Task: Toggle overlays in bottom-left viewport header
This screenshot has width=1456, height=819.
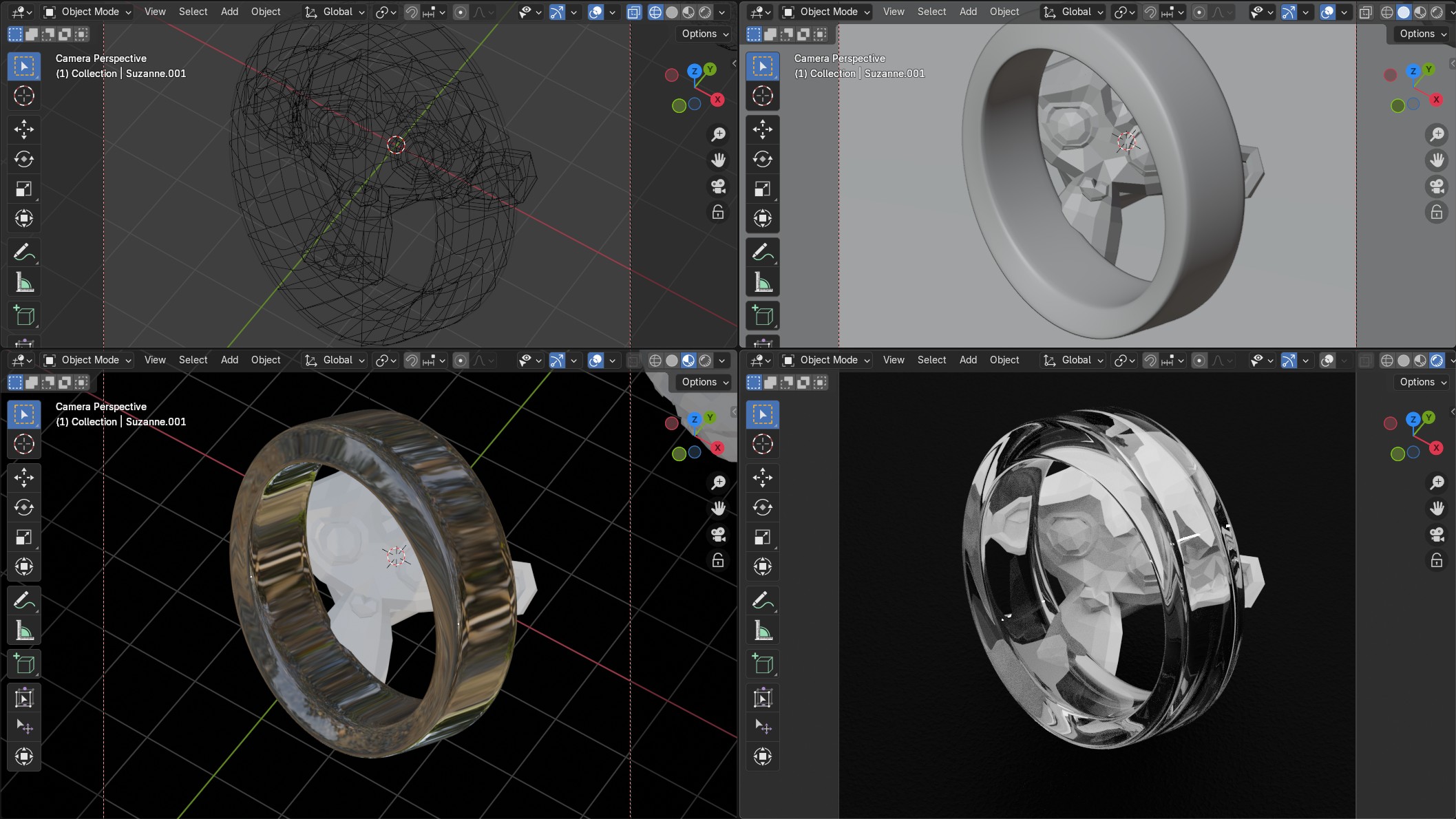Action: (595, 360)
